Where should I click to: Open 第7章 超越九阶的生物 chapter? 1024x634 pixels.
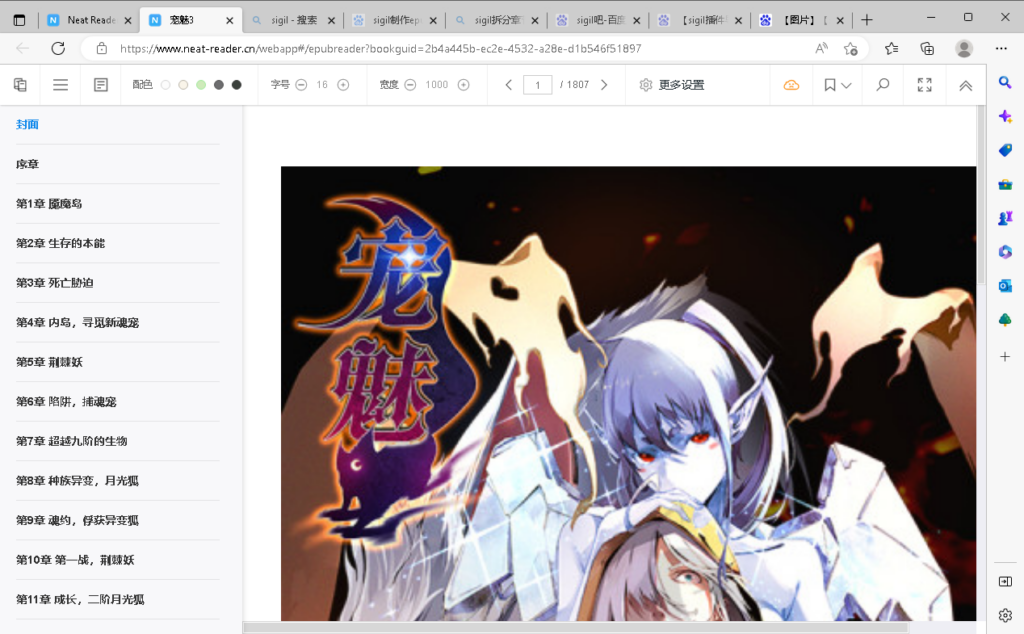click(x=71, y=441)
